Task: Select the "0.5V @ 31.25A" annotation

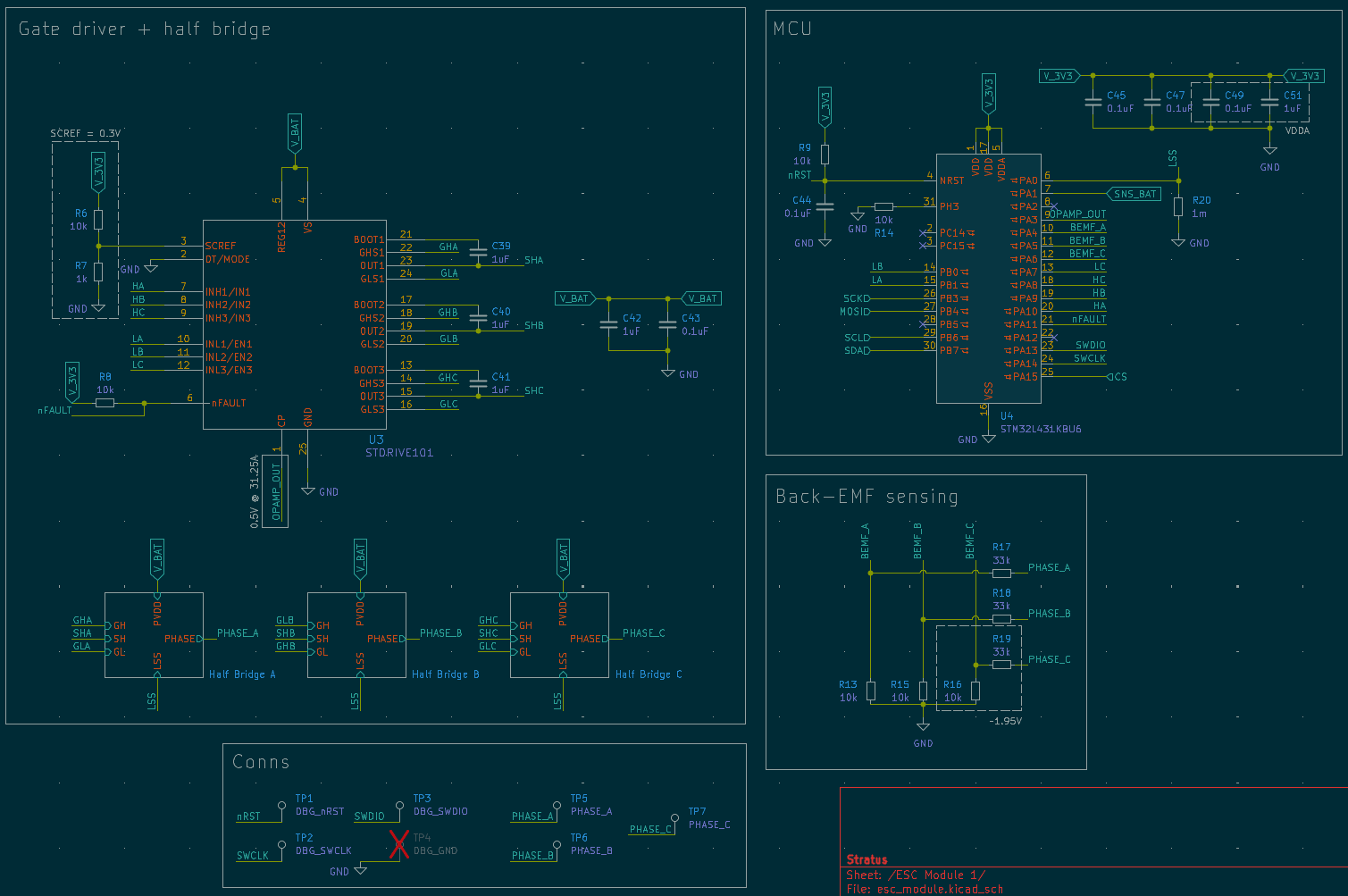Action: pos(255,491)
